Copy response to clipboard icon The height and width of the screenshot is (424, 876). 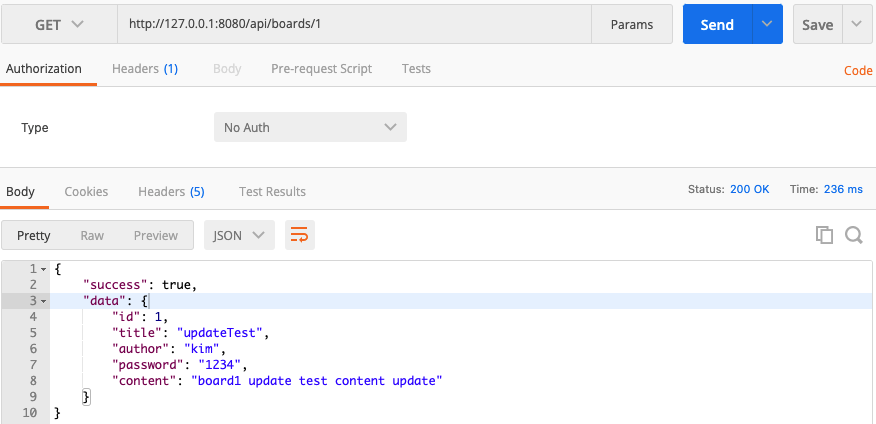pos(825,235)
